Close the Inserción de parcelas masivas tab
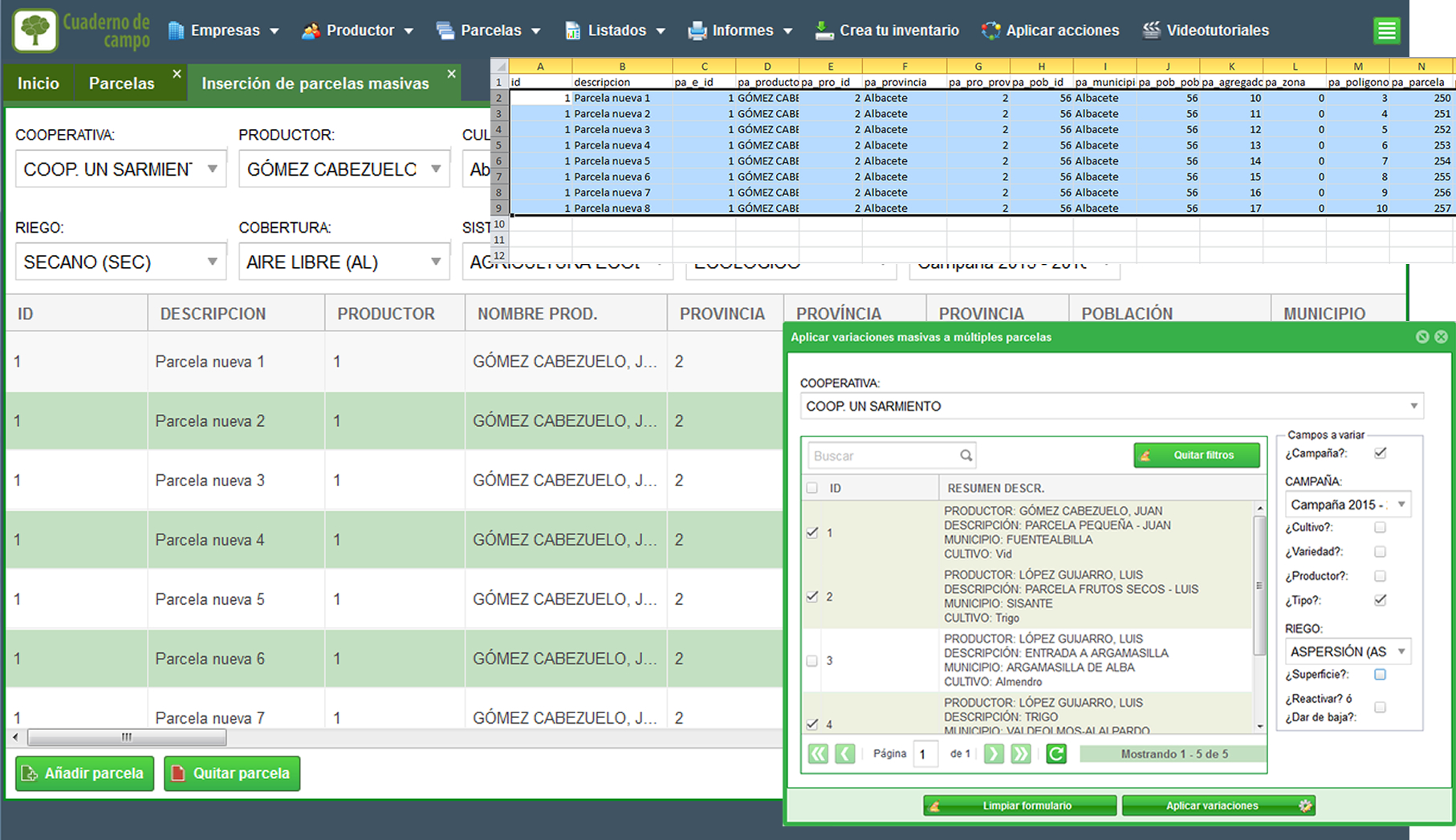The height and width of the screenshot is (840, 1456). pyautogui.click(x=452, y=74)
